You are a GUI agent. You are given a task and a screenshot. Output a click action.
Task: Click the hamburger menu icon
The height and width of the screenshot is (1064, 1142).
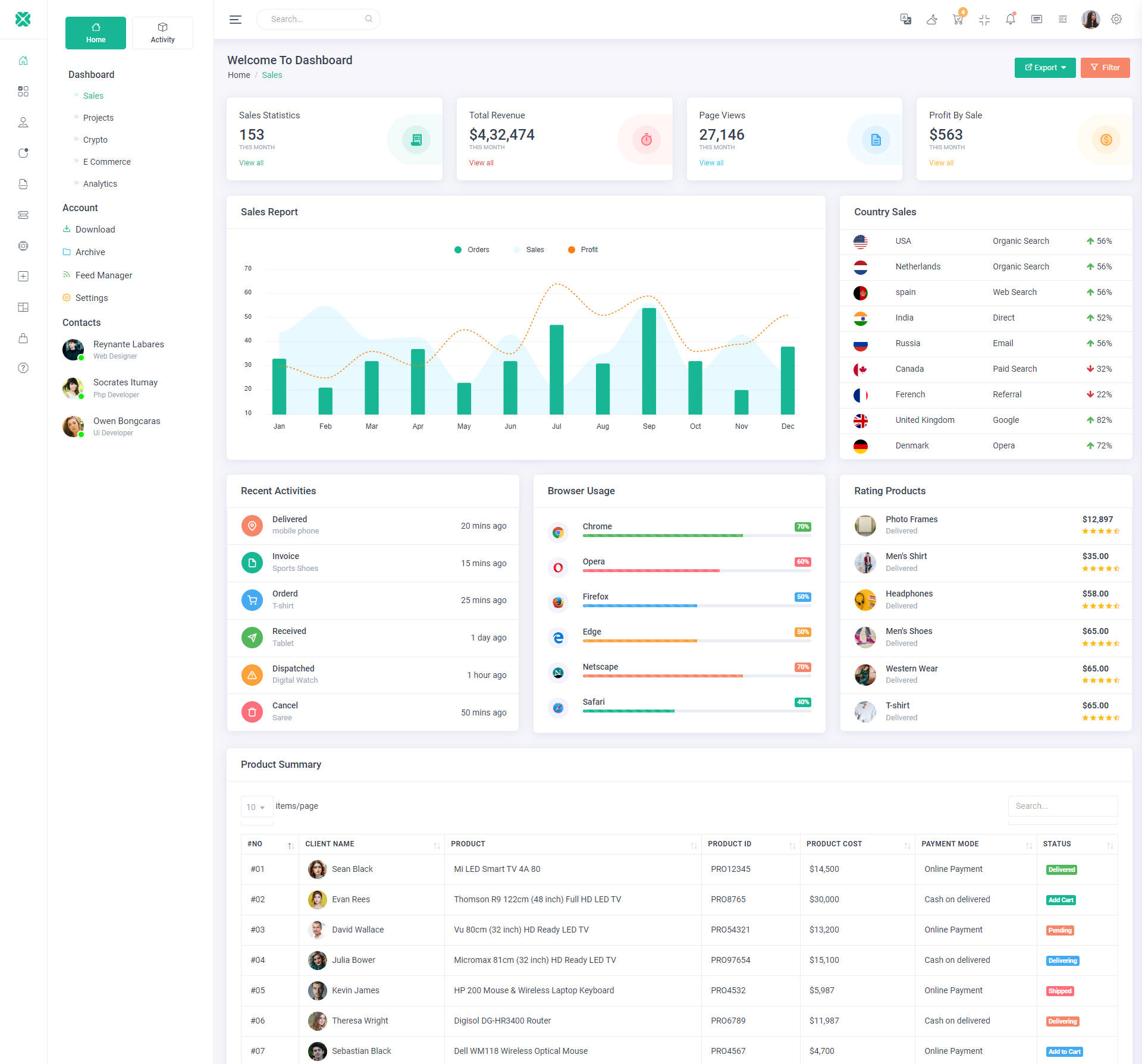pyautogui.click(x=236, y=20)
